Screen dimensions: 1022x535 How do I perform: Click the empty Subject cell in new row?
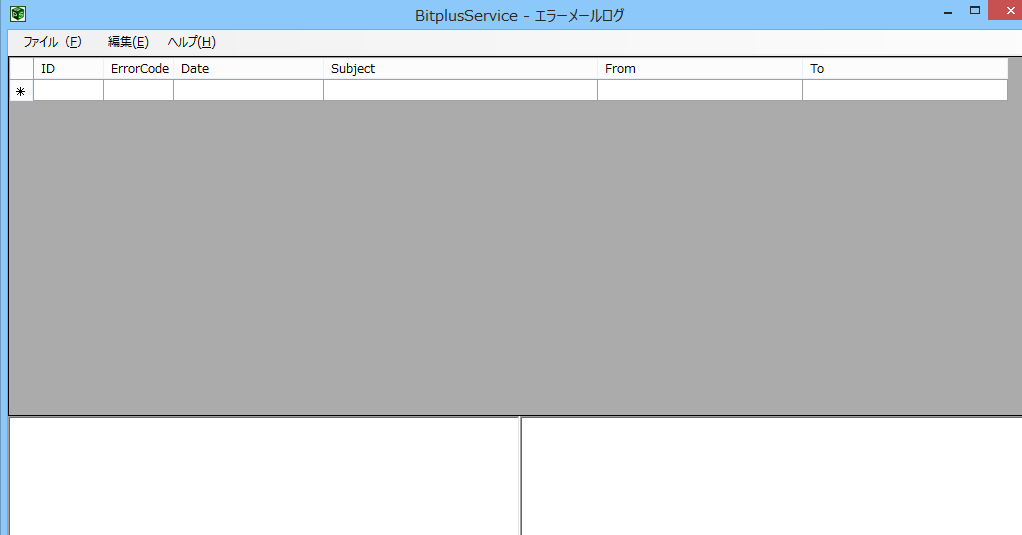coord(460,91)
